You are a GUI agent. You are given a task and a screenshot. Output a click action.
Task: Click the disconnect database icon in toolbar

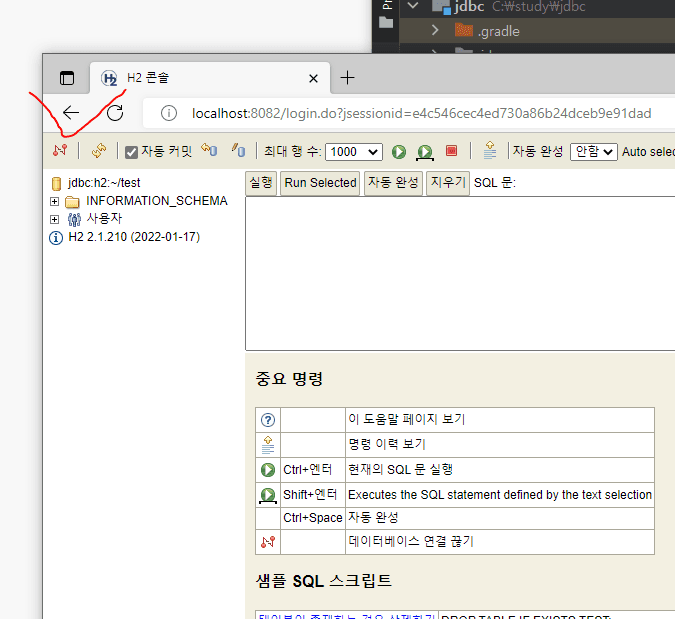pos(60,151)
